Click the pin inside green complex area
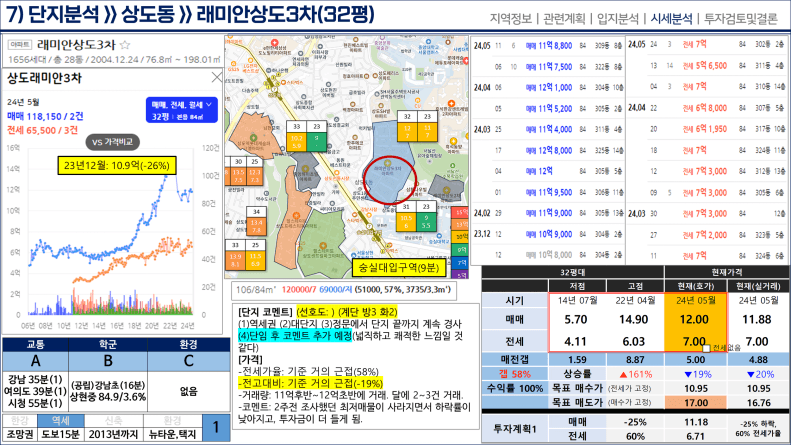The height and width of the screenshot is (445, 791). point(323,246)
